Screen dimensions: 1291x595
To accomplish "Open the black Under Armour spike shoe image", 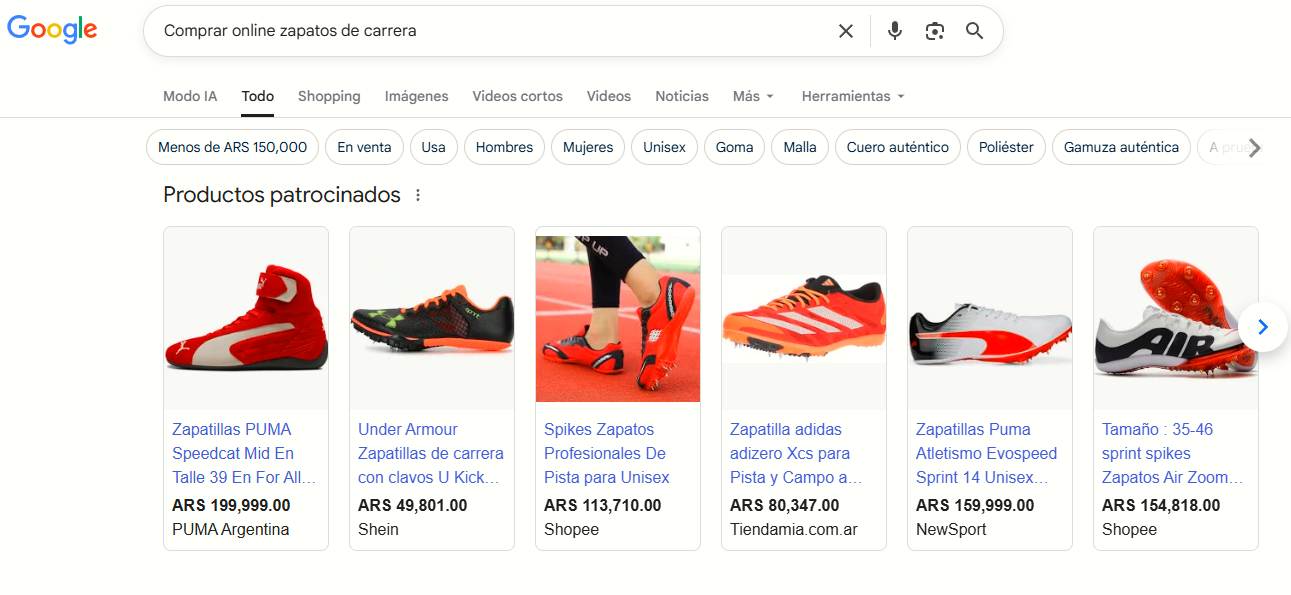I will (432, 319).
